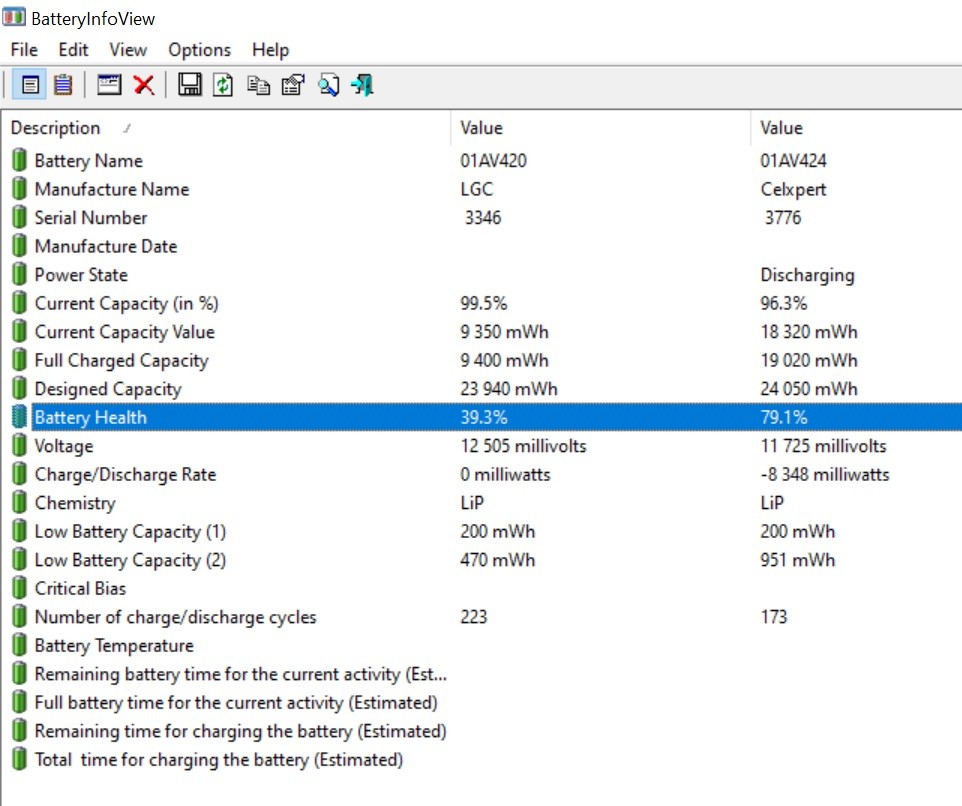The width and height of the screenshot is (962, 806).
Task: Click the Discharging power state value
Action: 807,275
